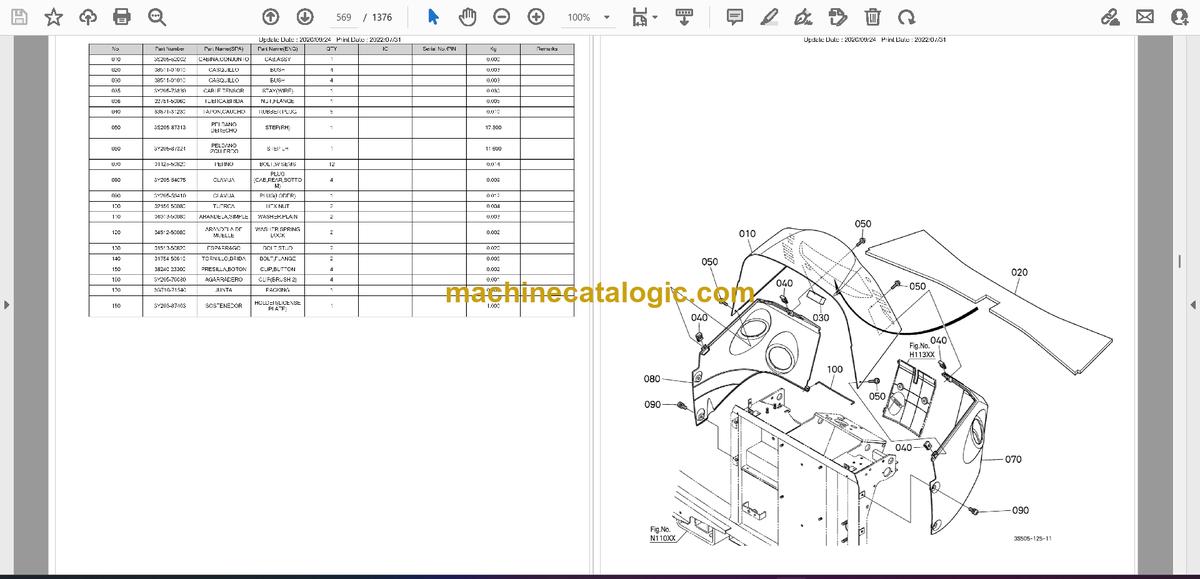Open the find text magnifier tool

[x=156, y=17]
